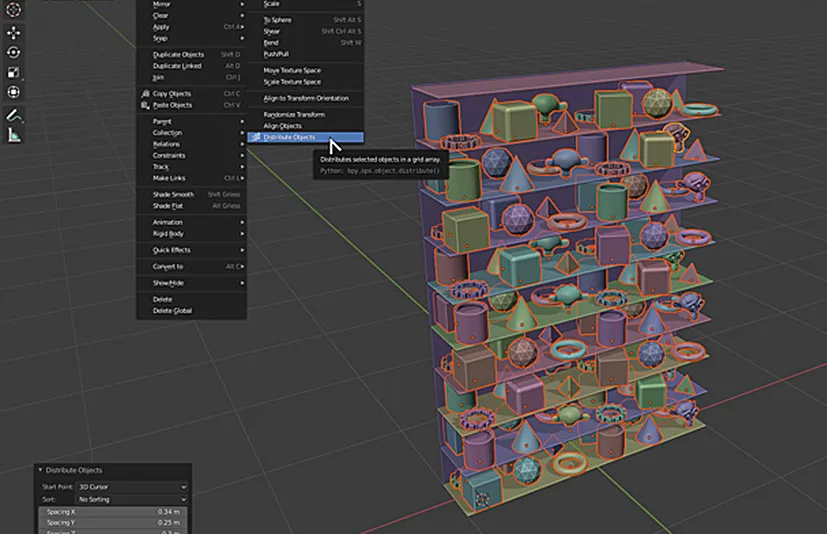Select the Measure ruler tool

13,136
